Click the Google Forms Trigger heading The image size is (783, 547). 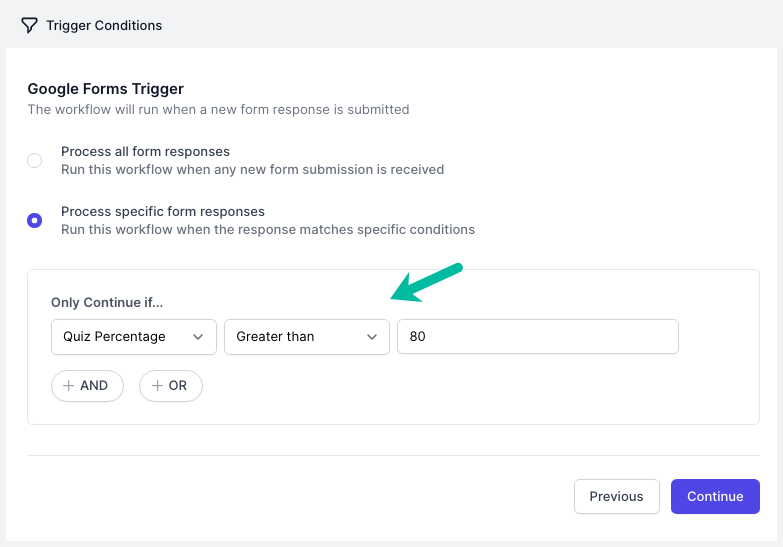(x=105, y=89)
